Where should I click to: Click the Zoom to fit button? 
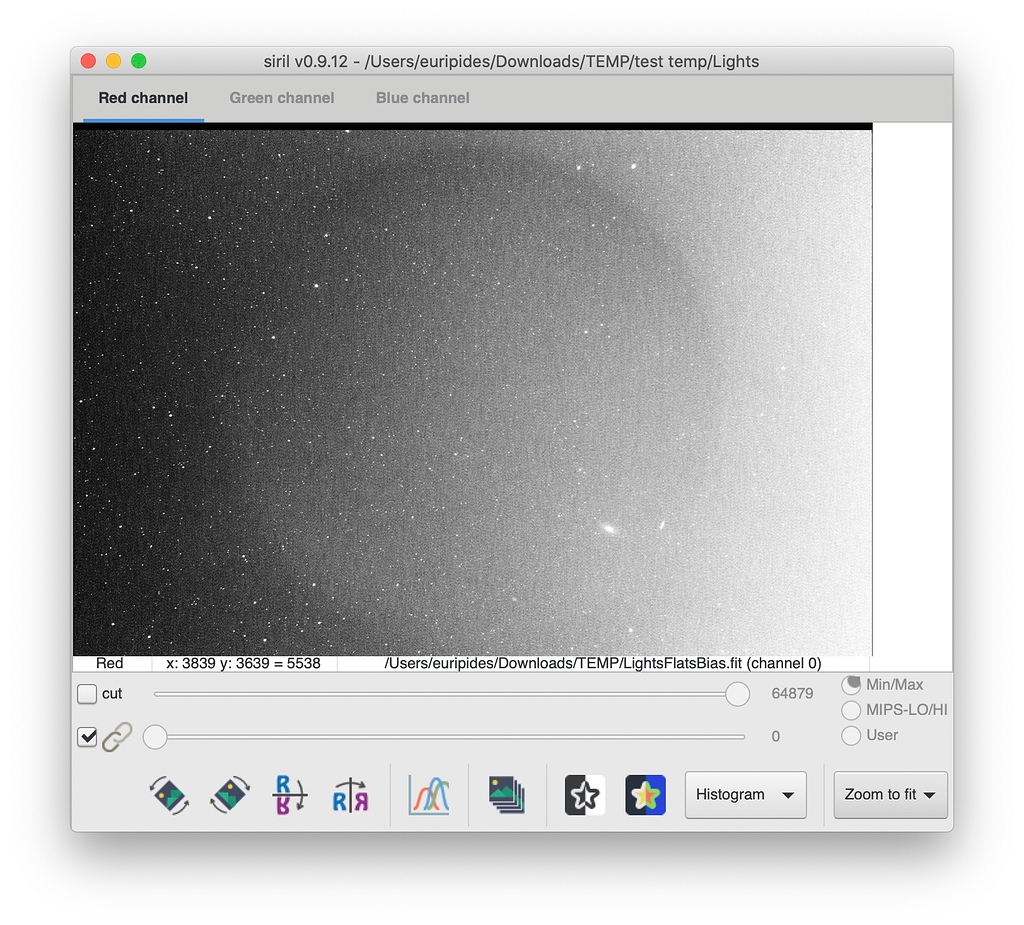click(880, 795)
